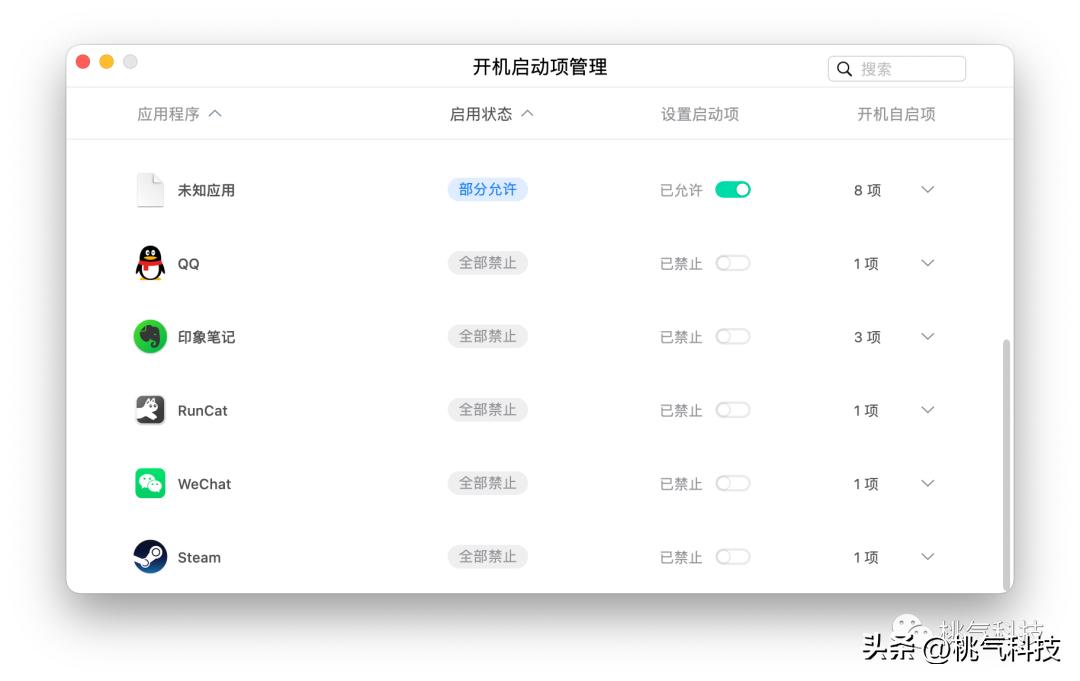This screenshot has height=681, width=1080.
Task: Click the 印象笔记 elephant icon
Action: (149, 337)
